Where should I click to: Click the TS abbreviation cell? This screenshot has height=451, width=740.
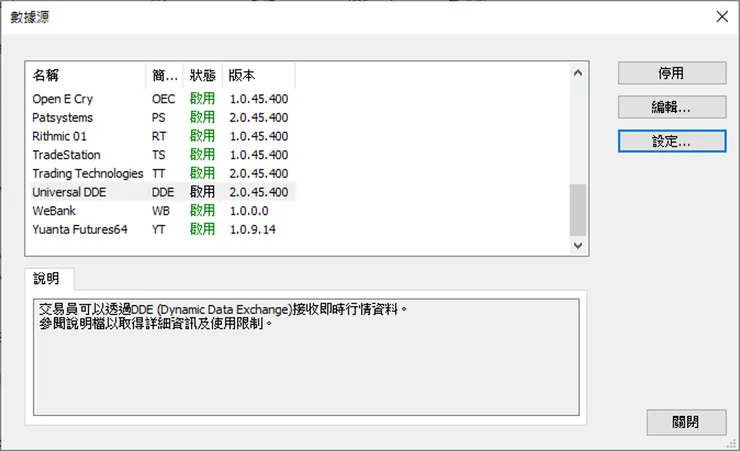159,155
